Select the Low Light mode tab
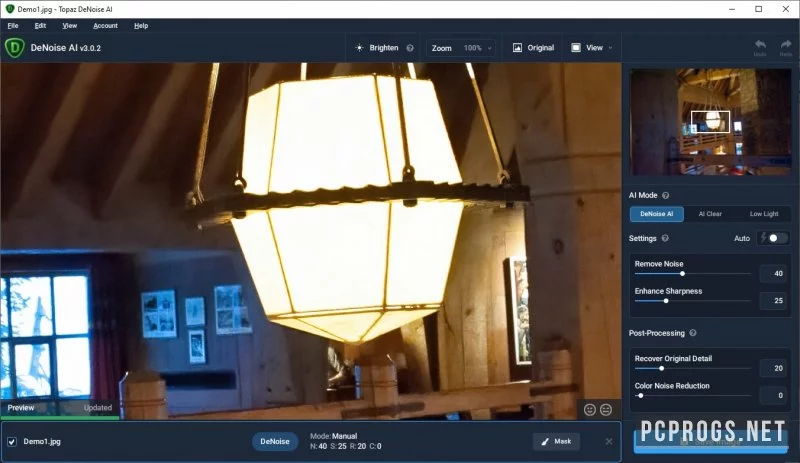The image size is (800, 463). 764,214
